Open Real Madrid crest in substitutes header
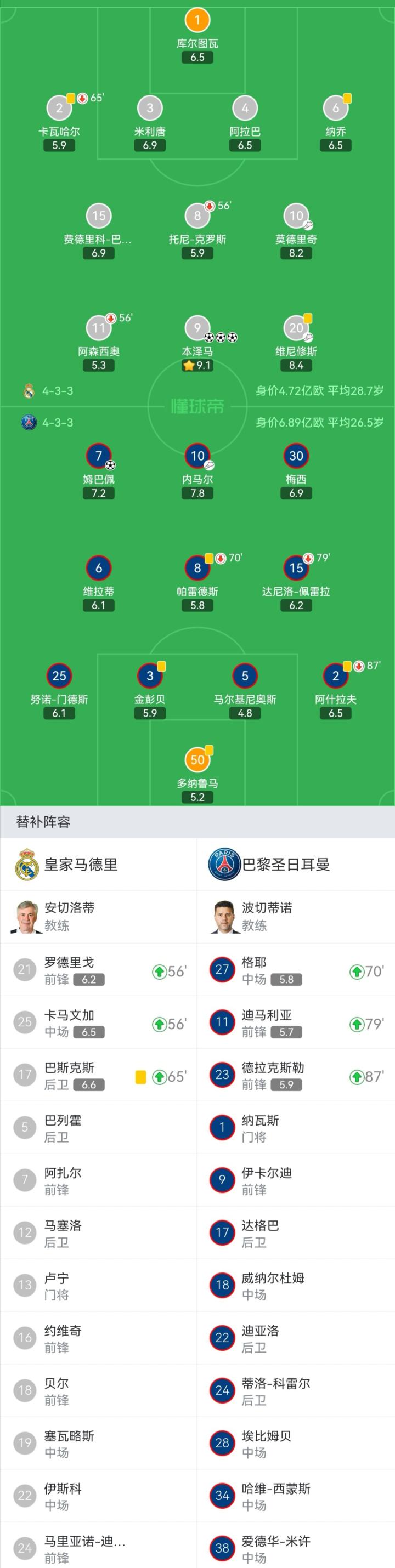 (x=27, y=865)
